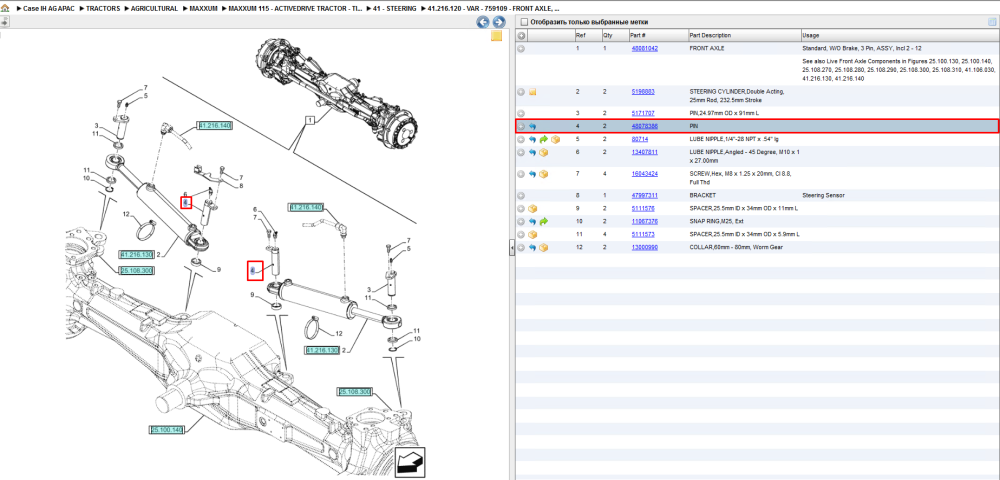Viewport: 1000px width, 480px height.
Task: Click the blue arrow icon on the SNAP RING row
Action: click(x=533, y=221)
